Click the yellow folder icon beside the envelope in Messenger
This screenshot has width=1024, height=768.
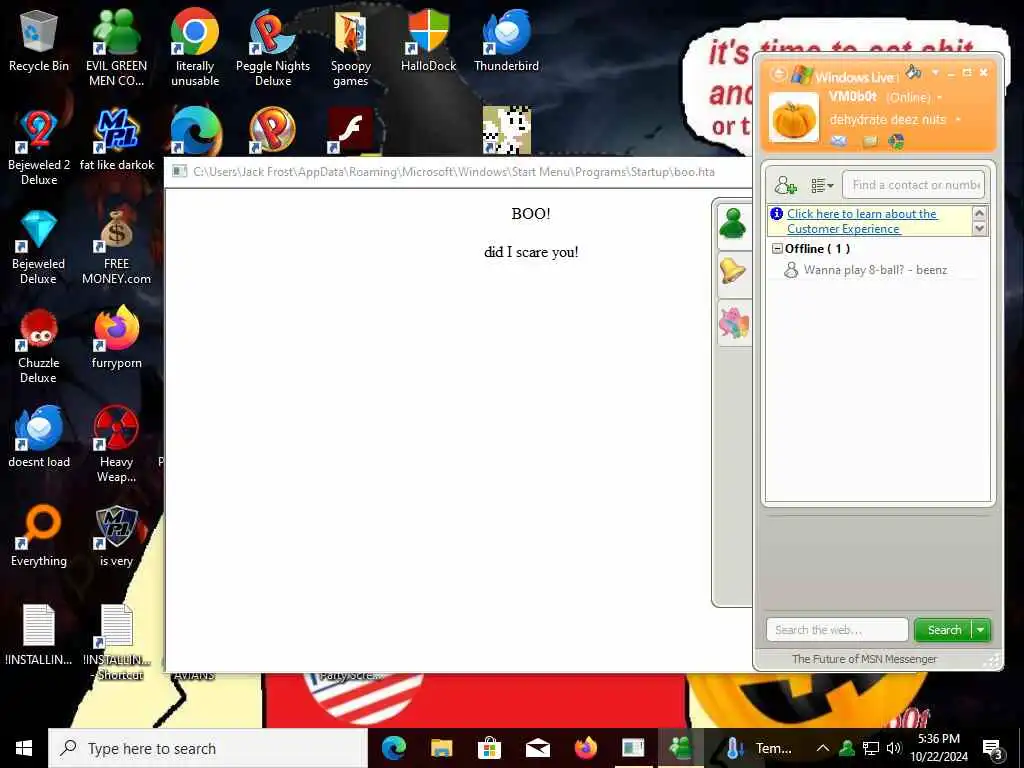[x=869, y=140]
